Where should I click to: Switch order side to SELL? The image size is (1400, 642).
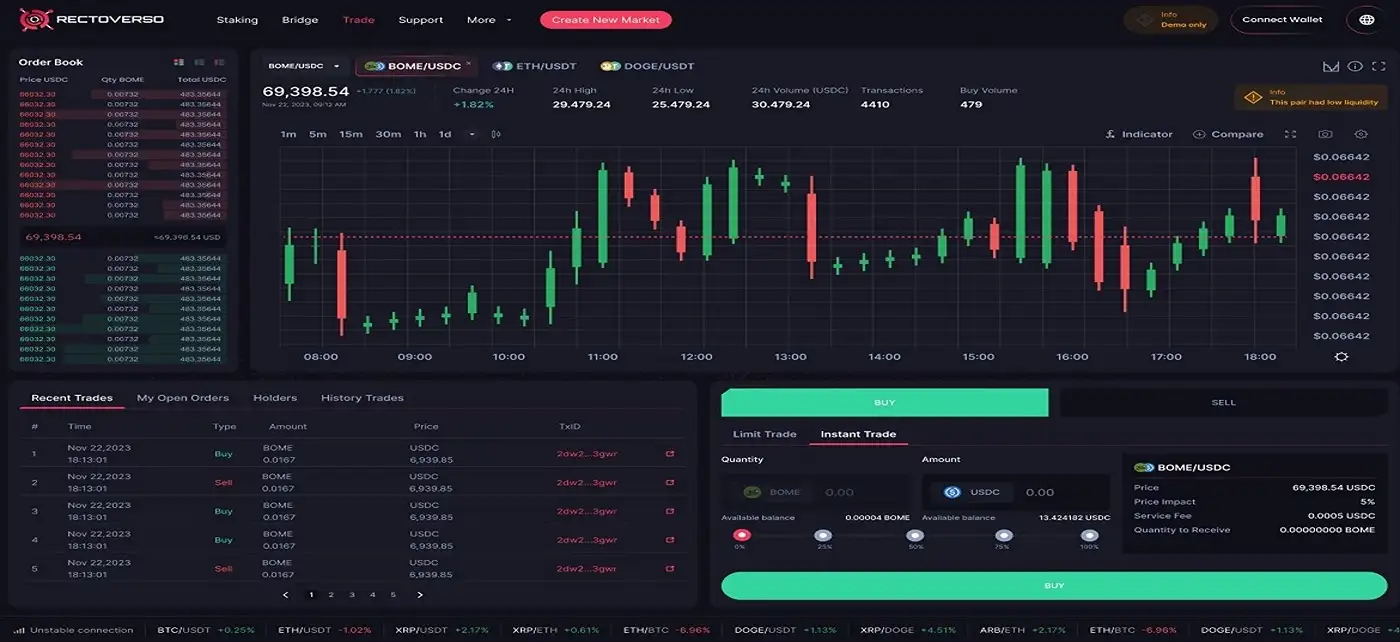tap(1223, 402)
